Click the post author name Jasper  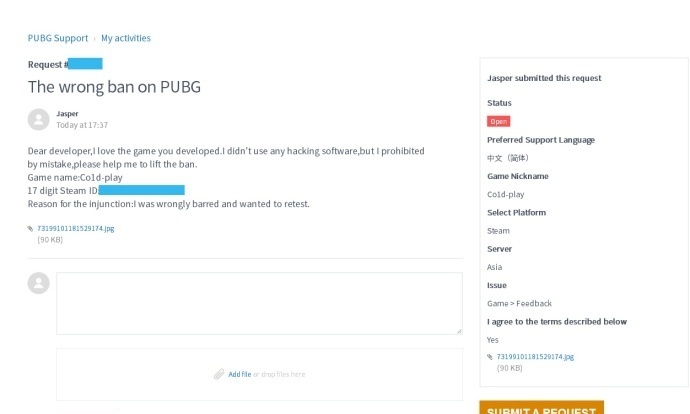click(68, 114)
